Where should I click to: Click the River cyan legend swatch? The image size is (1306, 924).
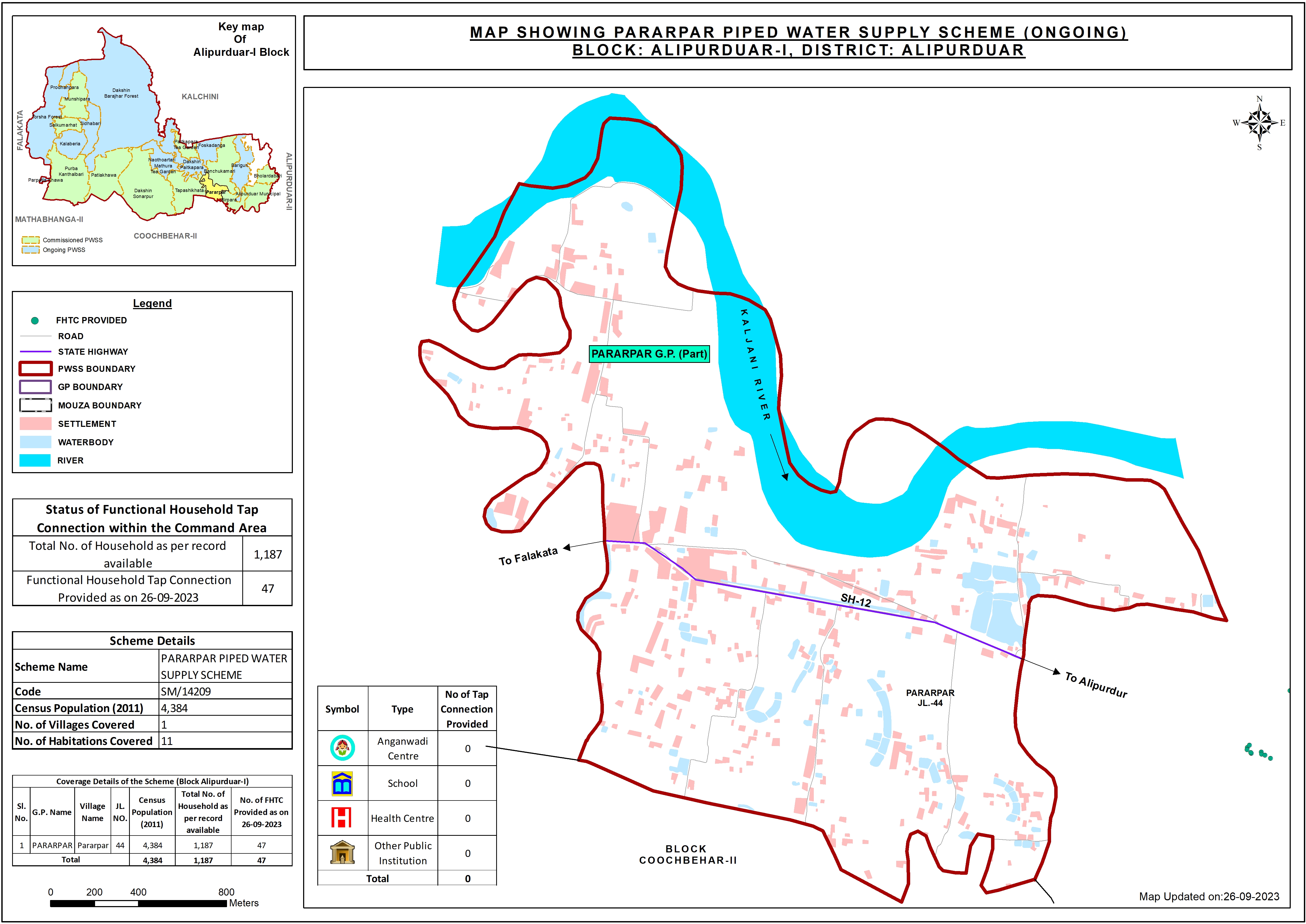[35, 460]
